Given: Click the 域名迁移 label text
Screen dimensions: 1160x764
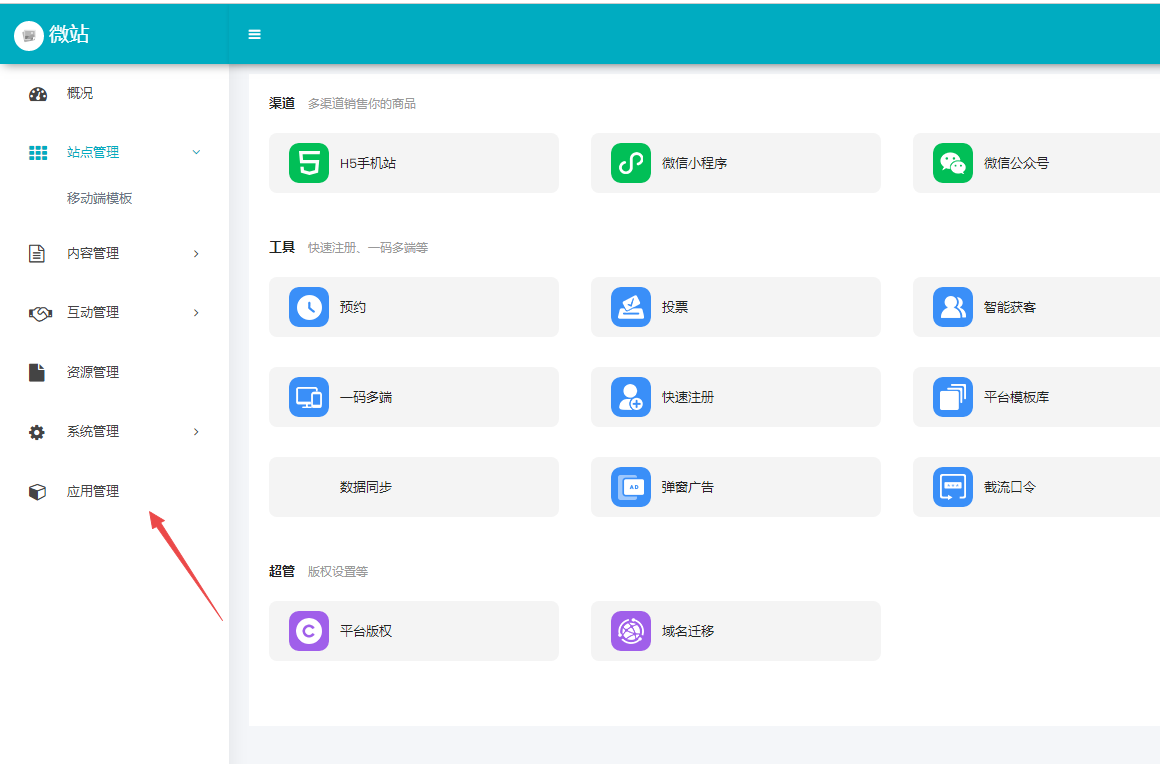Looking at the screenshot, I should (687, 631).
